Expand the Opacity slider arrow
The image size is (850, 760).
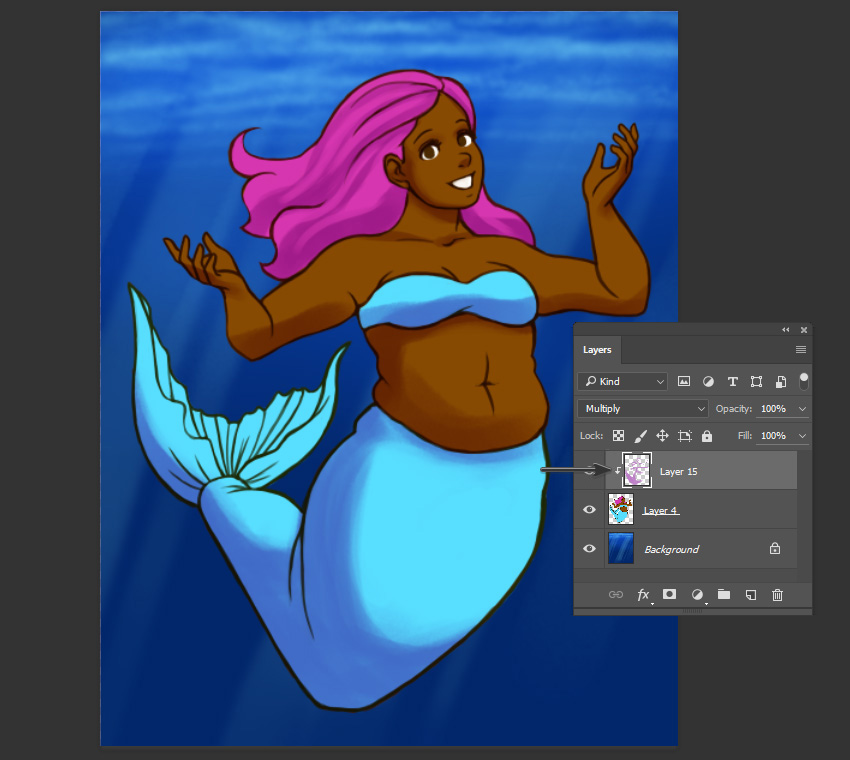pyautogui.click(x=802, y=409)
